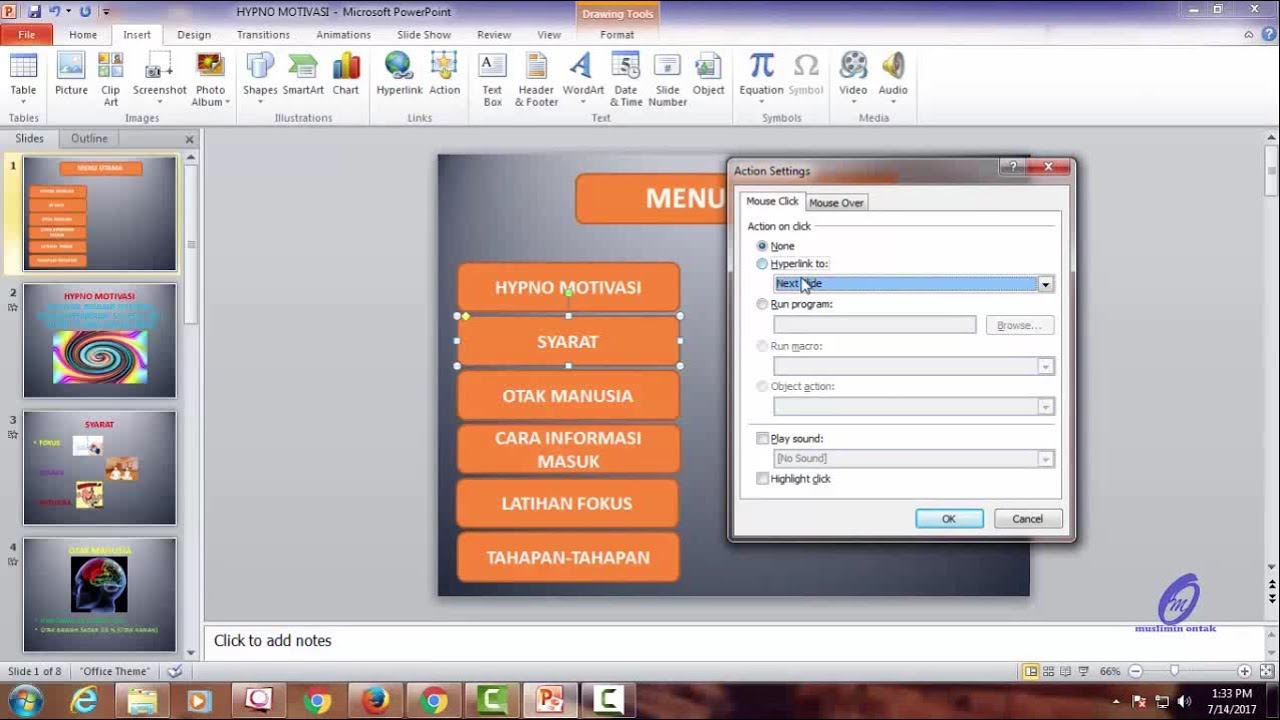Insert an Object
The image size is (1280, 720).
(x=708, y=76)
